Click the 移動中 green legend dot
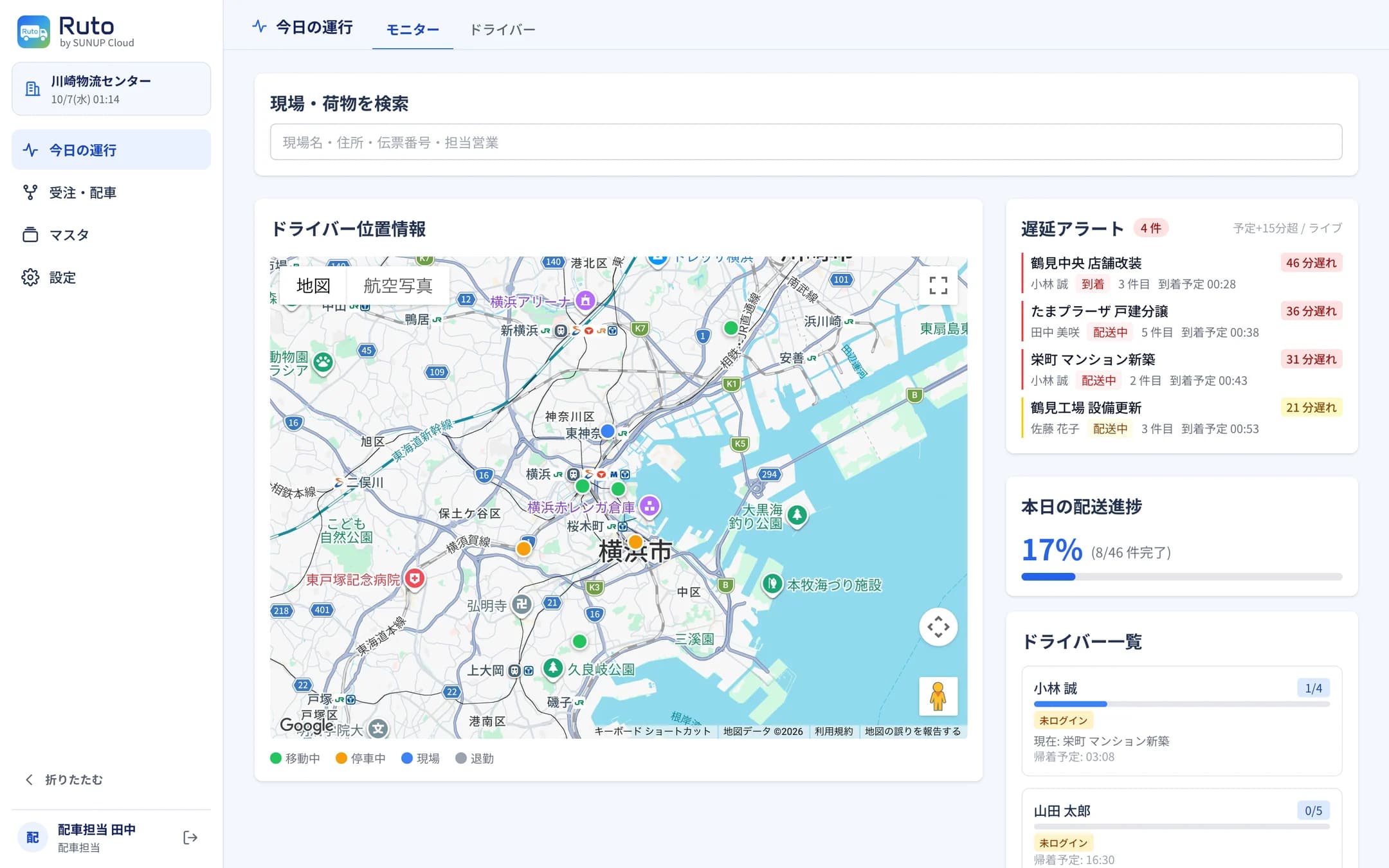Viewport: 1389px width, 868px height. 276,758
